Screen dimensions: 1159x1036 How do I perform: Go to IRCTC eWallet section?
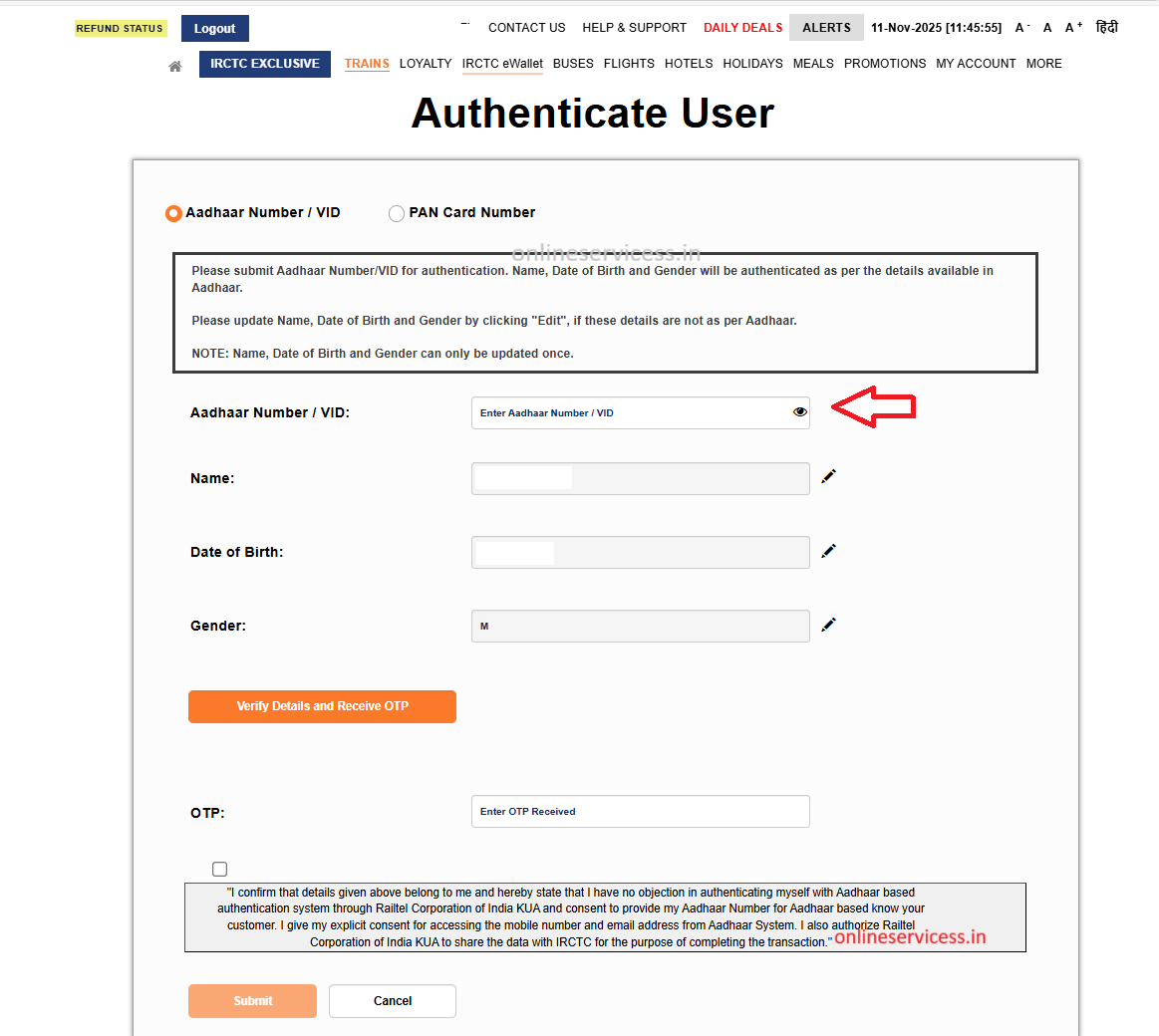[502, 64]
